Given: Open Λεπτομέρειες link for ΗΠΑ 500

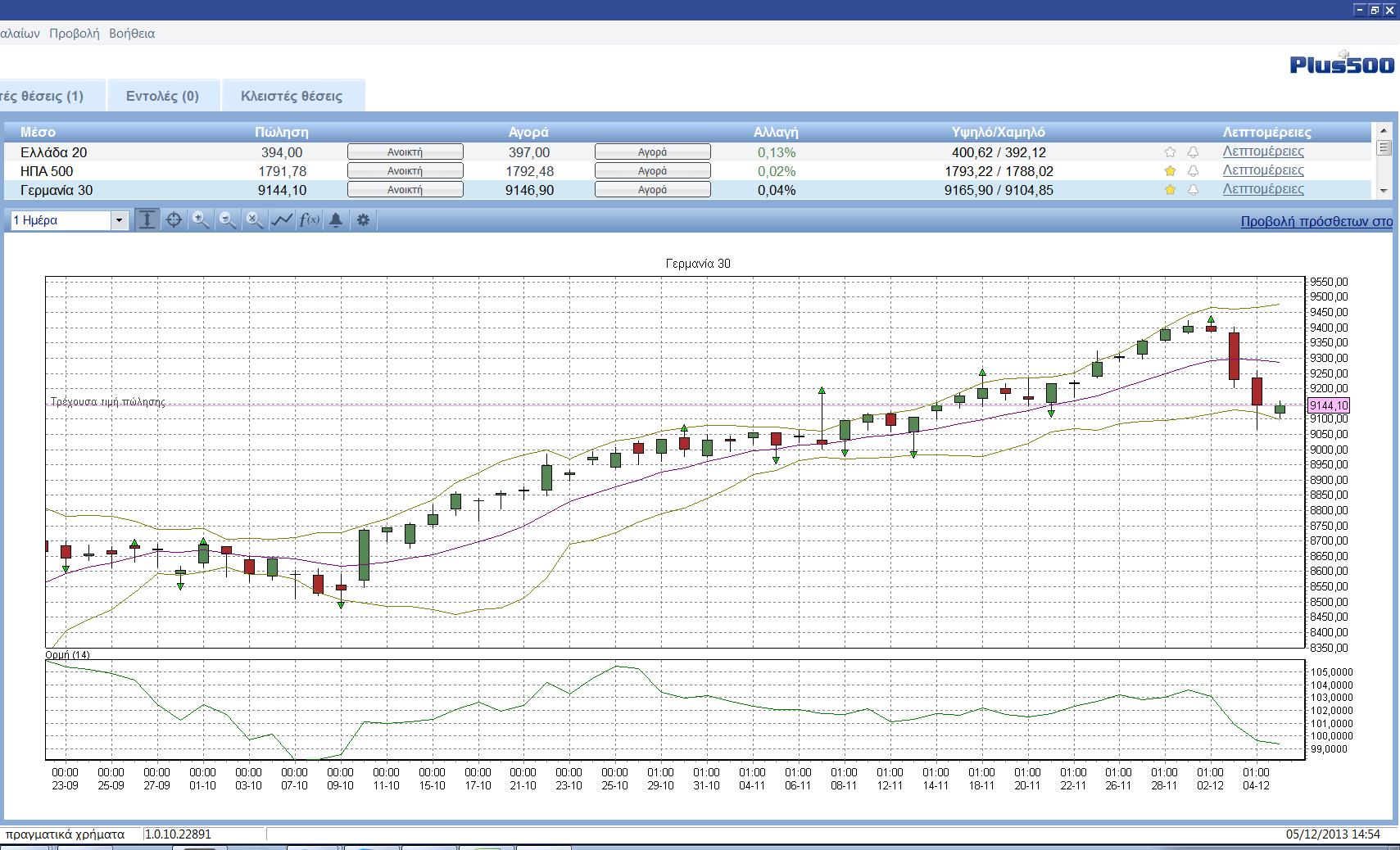Looking at the screenshot, I should point(1263,170).
